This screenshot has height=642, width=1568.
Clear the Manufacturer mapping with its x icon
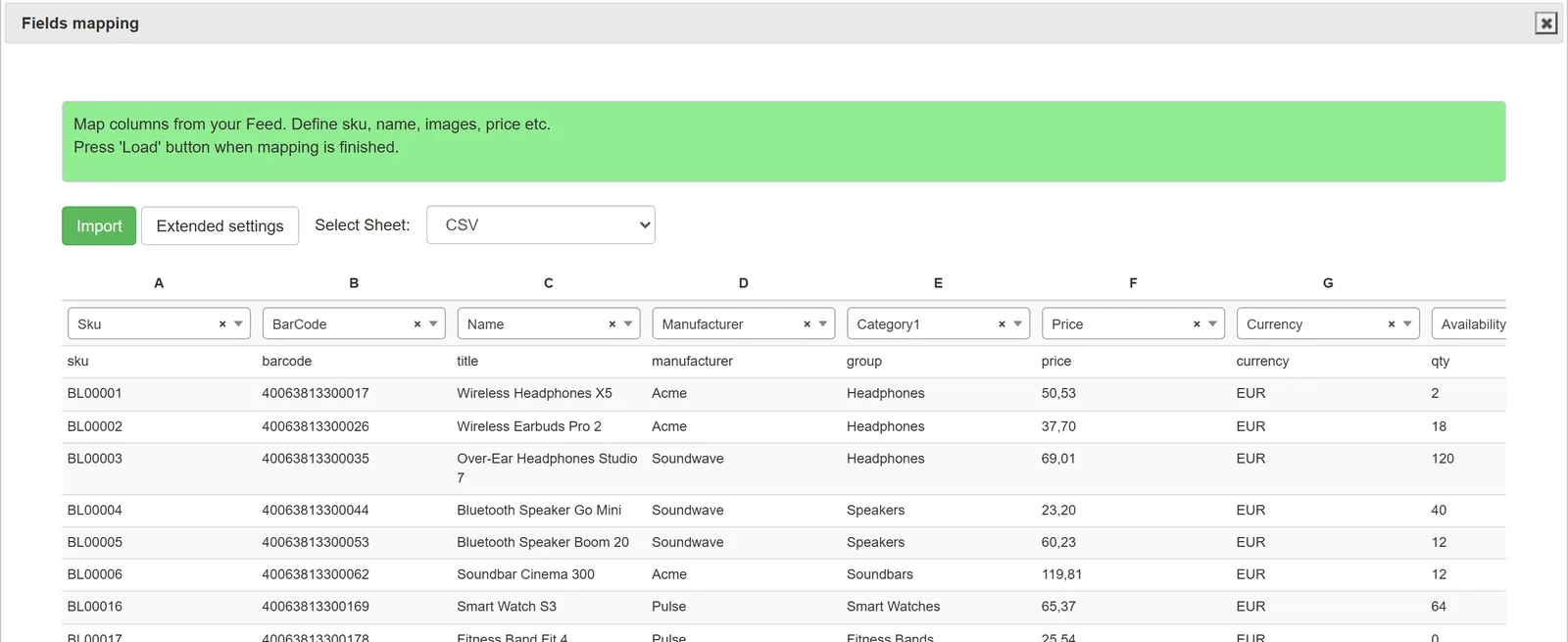808,324
